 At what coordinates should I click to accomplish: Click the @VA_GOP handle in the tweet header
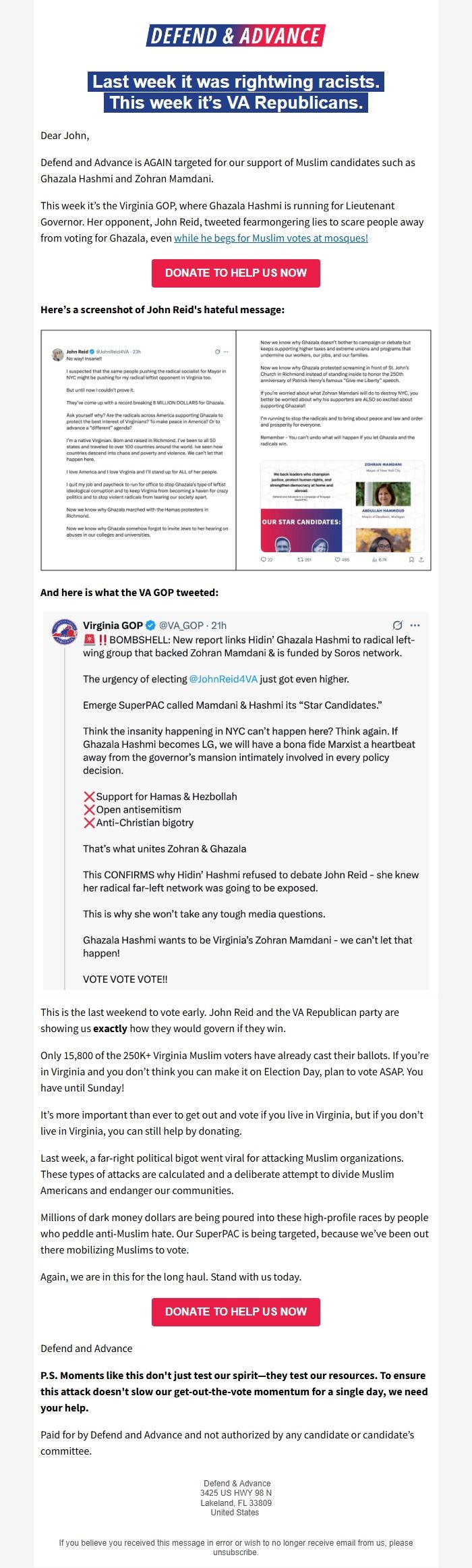tap(181, 626)
